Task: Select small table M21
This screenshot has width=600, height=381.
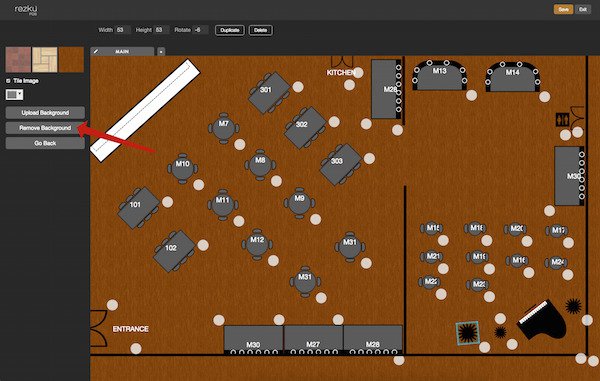Action: (432, 256)
